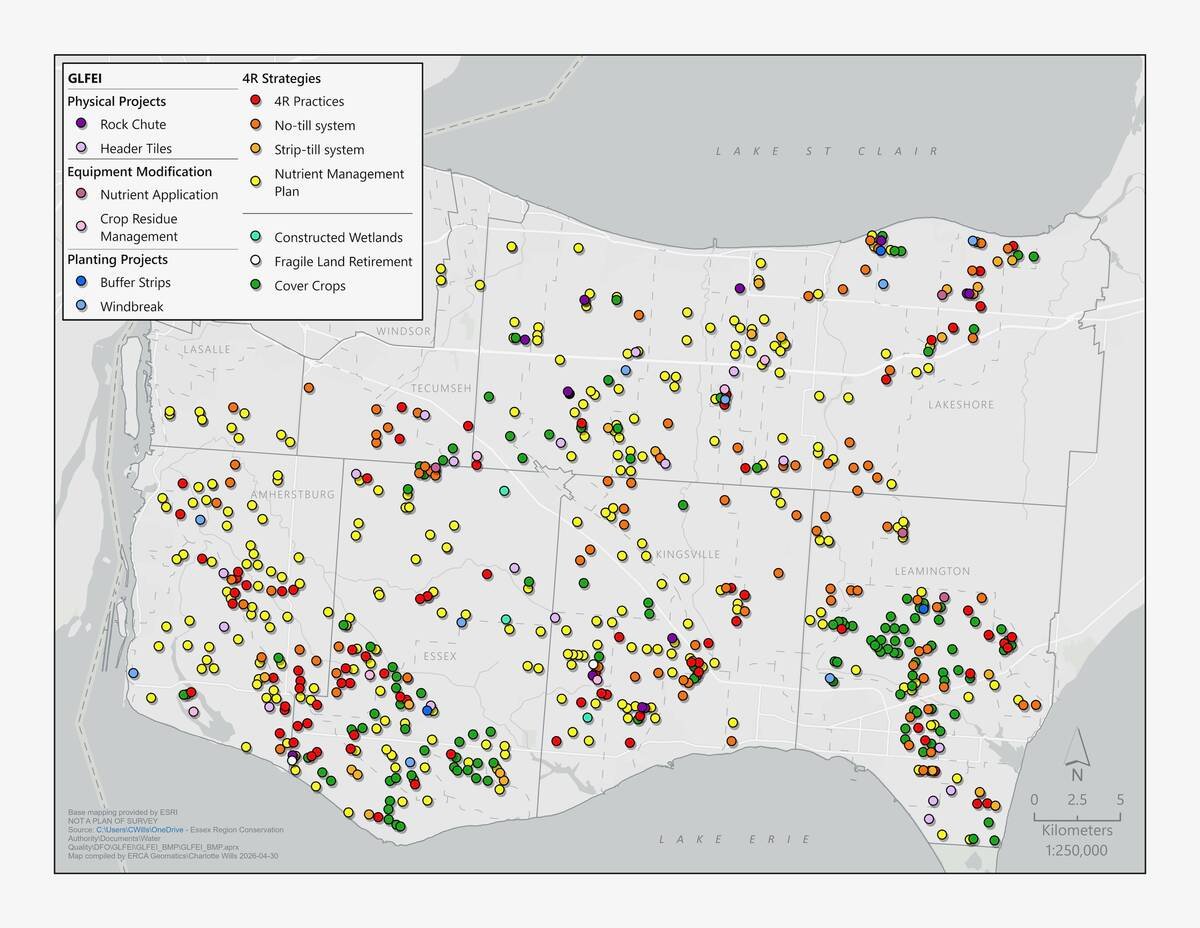
Task: Click the Header Tiles legend label
Action: pyautogui.click(x=136, y=148)
